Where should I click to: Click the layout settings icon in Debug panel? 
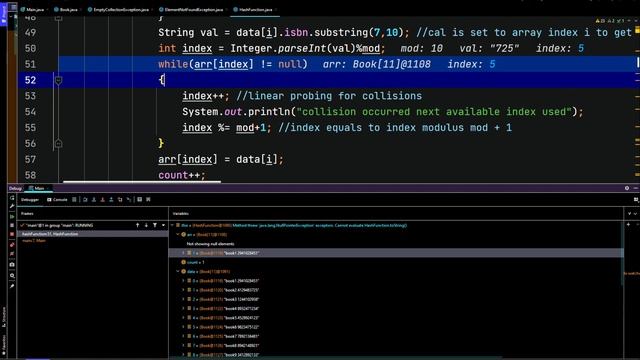[636, 200]
